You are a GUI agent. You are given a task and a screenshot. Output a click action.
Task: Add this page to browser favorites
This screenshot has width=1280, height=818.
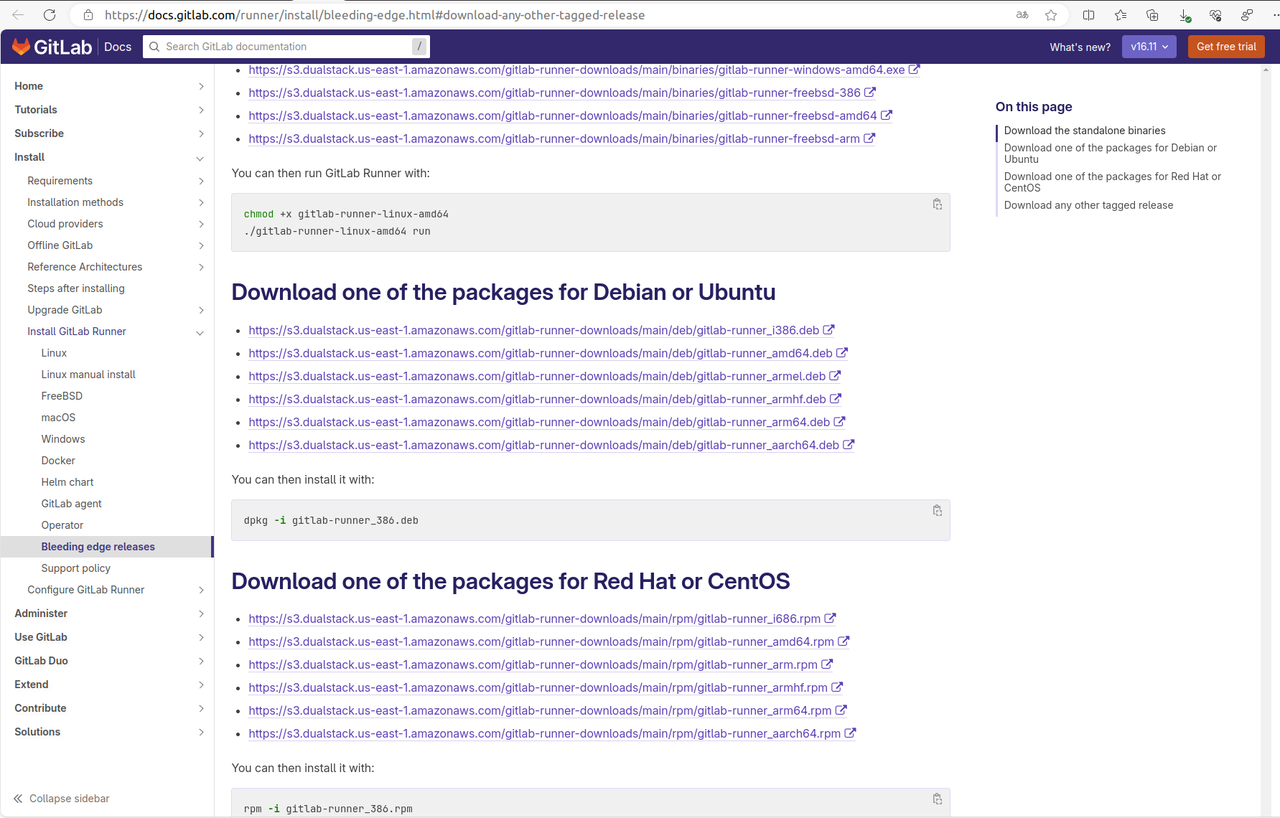click(x=1051, y=15)
